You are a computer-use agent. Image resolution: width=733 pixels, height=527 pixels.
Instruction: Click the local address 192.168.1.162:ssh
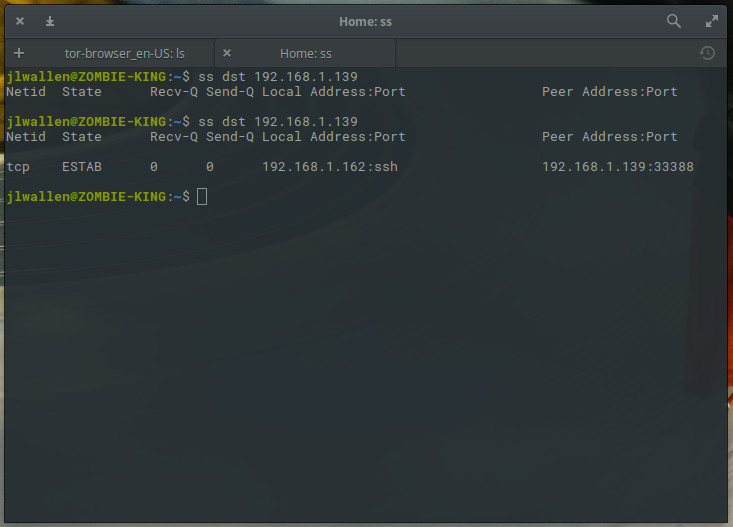pyautogui.click(x=329, y=167)
